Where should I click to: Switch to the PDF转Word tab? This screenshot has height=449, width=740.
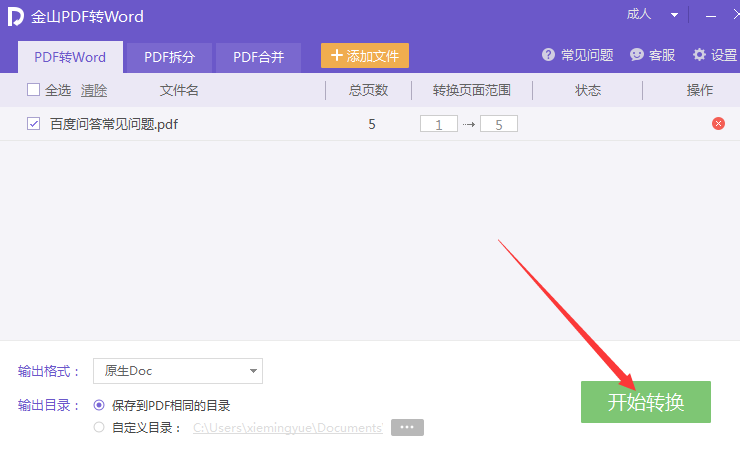(70, 57)
